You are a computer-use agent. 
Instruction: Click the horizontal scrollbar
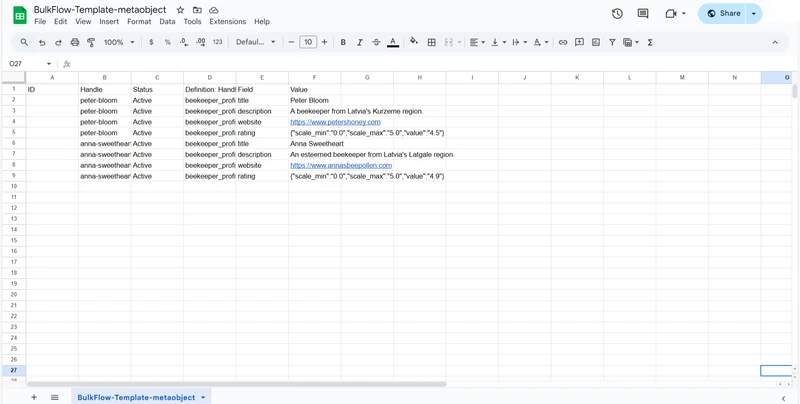(x=237, y=384)
